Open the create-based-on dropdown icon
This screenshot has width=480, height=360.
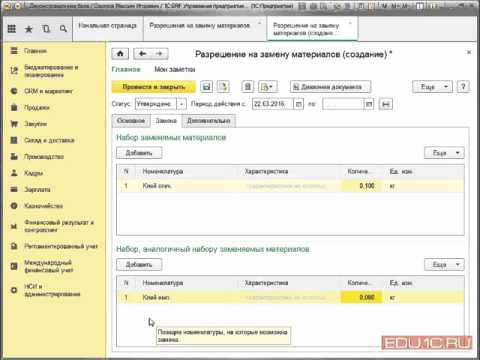(x=267, y=87)
